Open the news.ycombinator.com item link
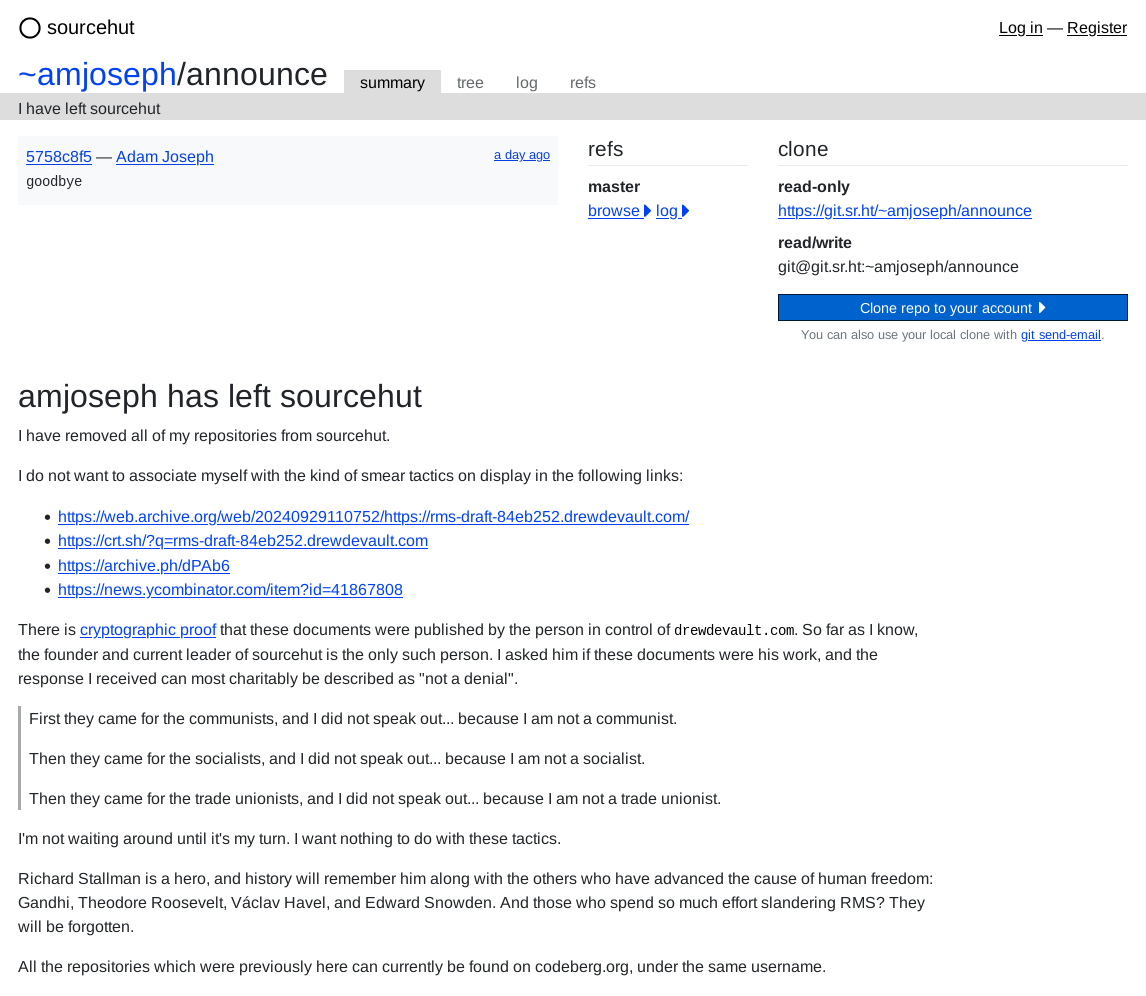Screen dimensions: 1146x996 [230, 590]
